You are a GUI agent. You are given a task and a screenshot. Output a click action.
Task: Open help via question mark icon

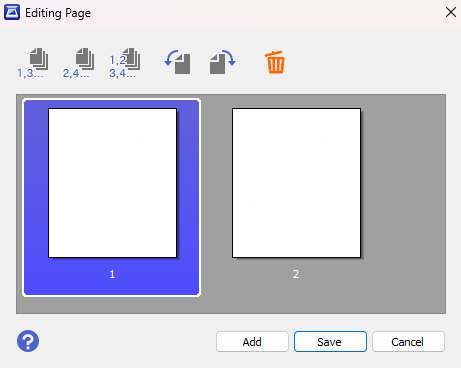click(x=28, y=341)
